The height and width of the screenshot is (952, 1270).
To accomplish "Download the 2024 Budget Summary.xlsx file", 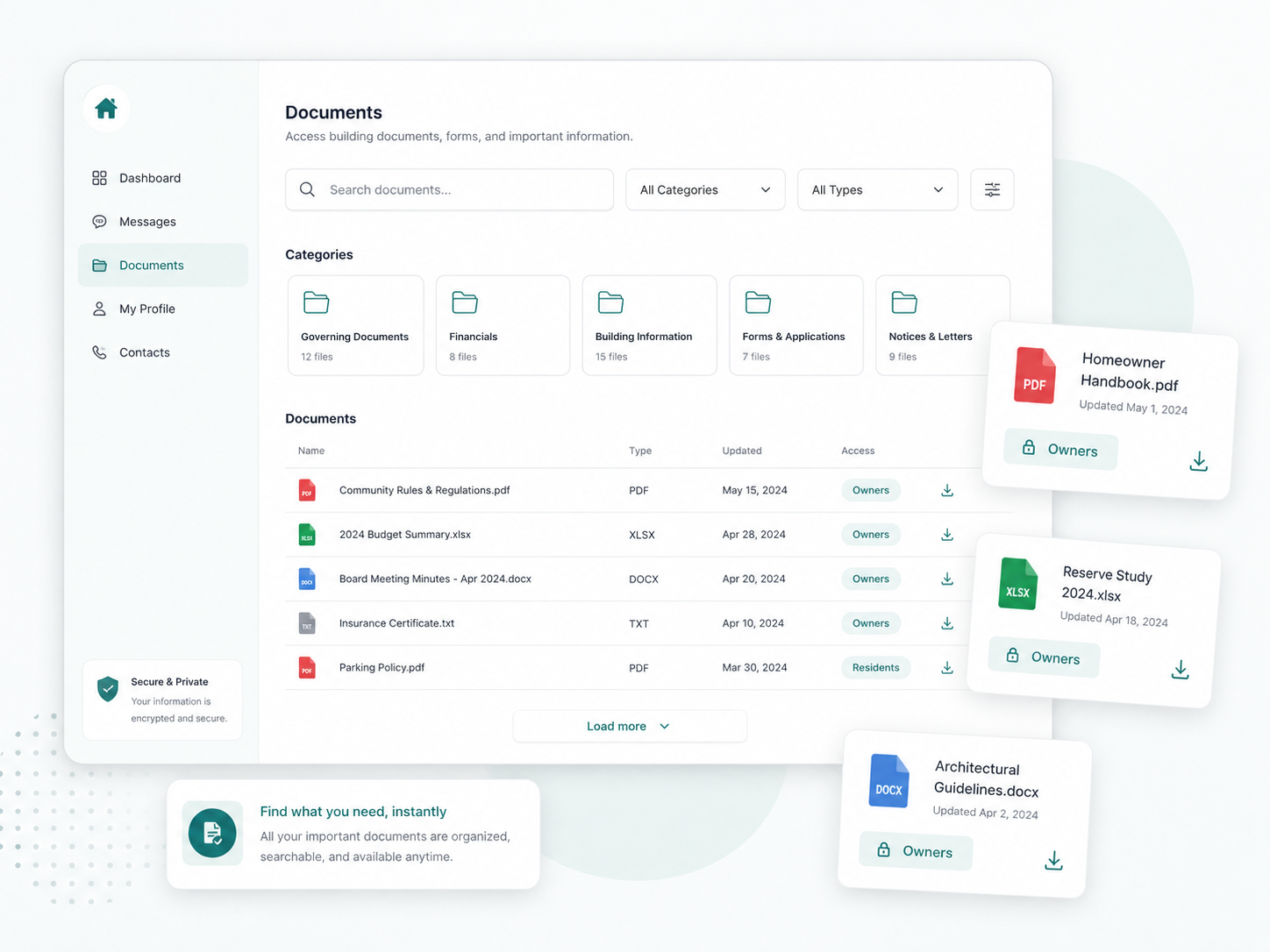I will click(947, 535).
